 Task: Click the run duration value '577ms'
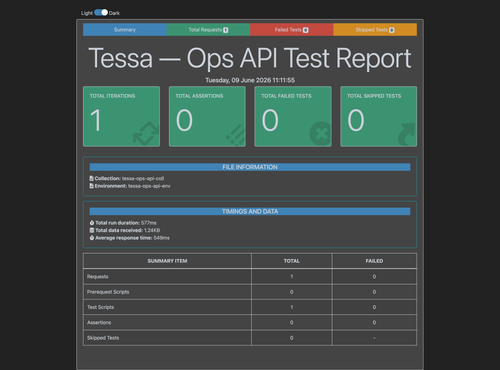click(x=149, y=223)
